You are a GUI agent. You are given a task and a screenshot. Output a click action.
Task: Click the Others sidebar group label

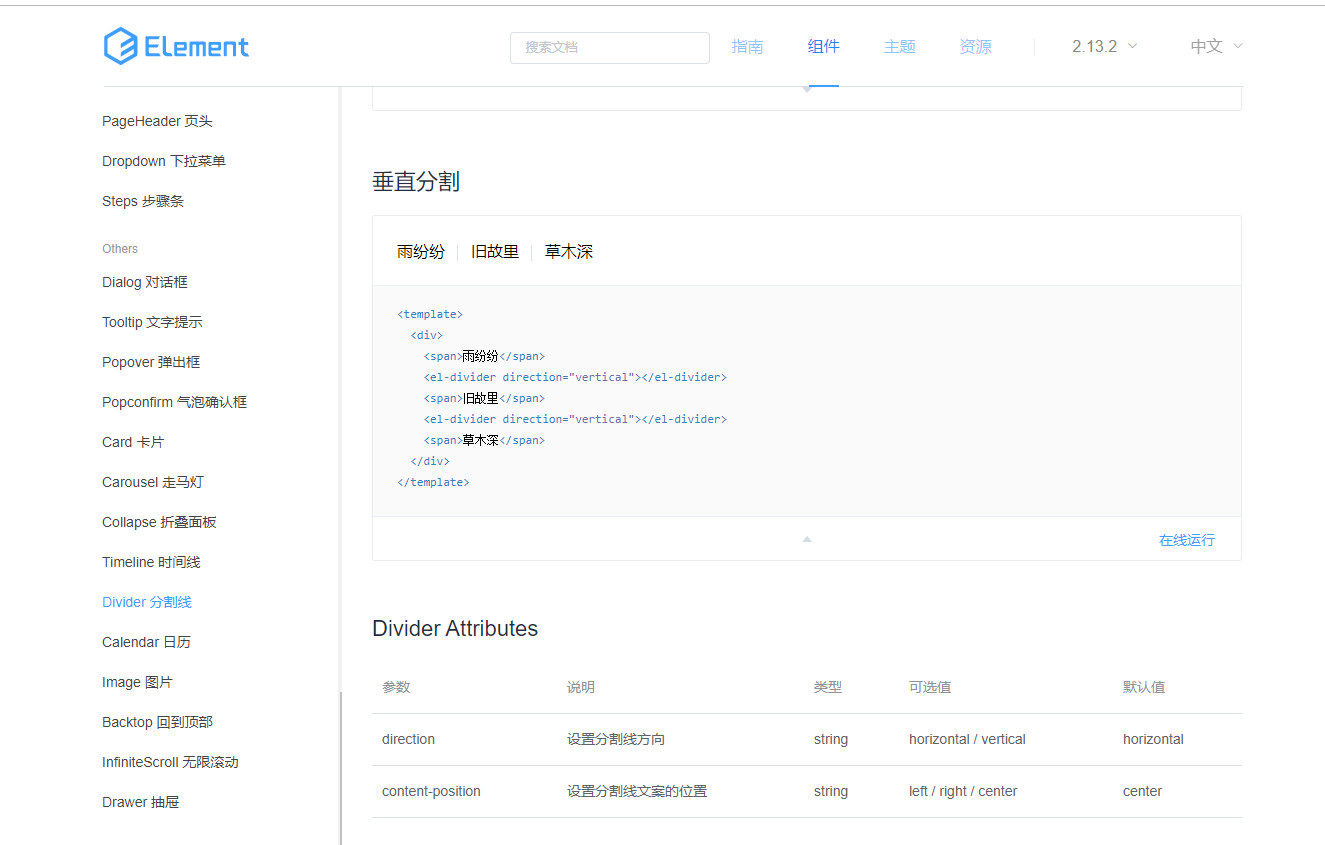[120, 249]
